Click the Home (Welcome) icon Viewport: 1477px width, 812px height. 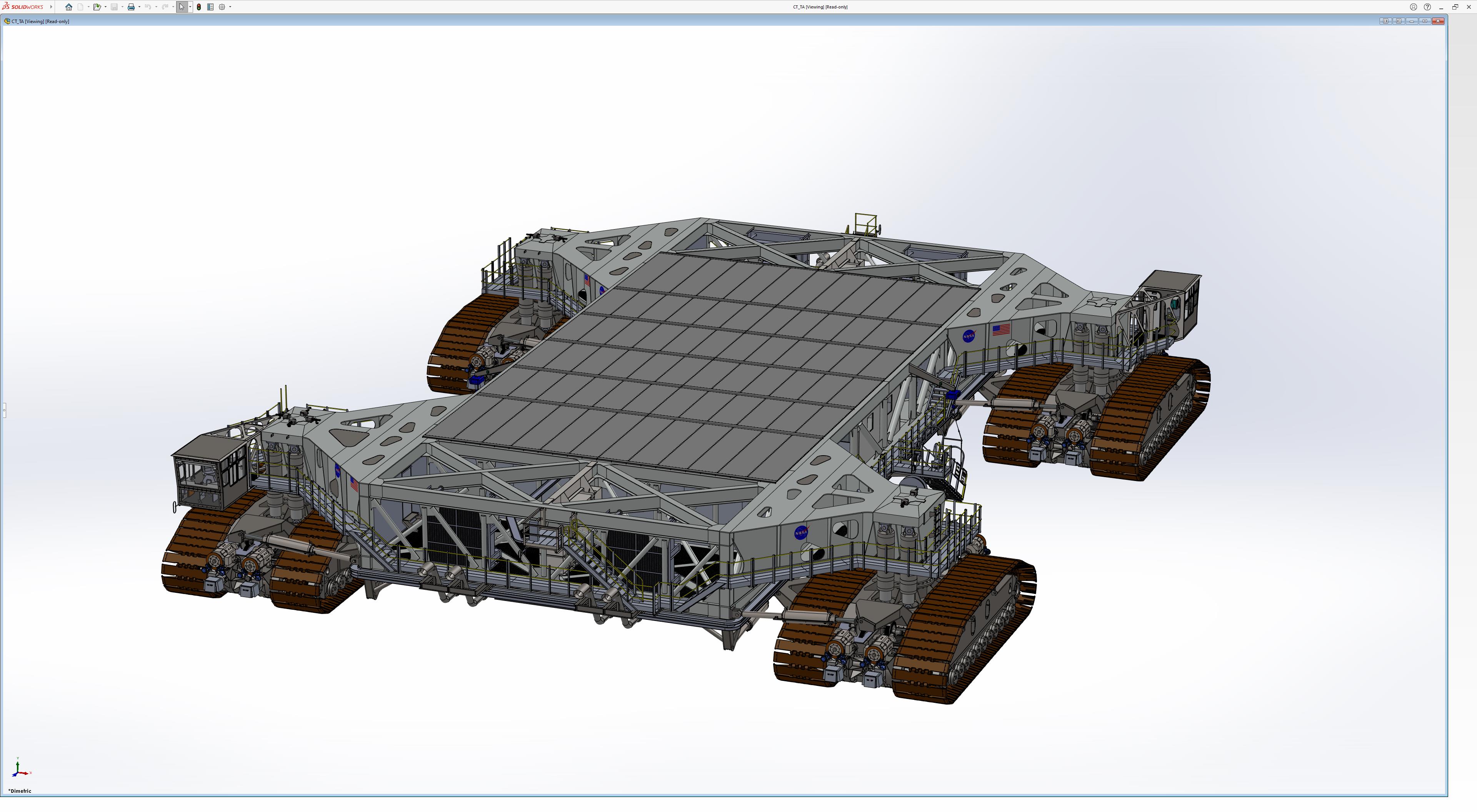69,7
